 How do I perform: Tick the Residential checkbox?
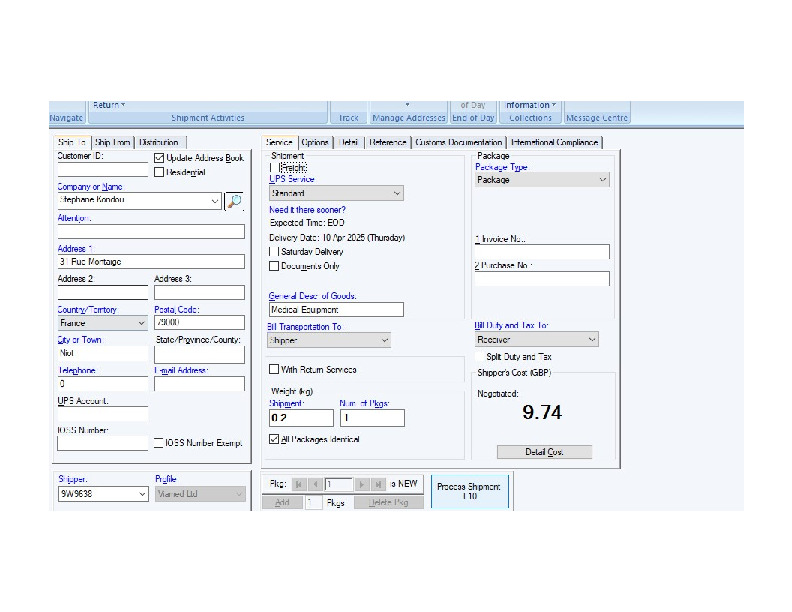159,172
